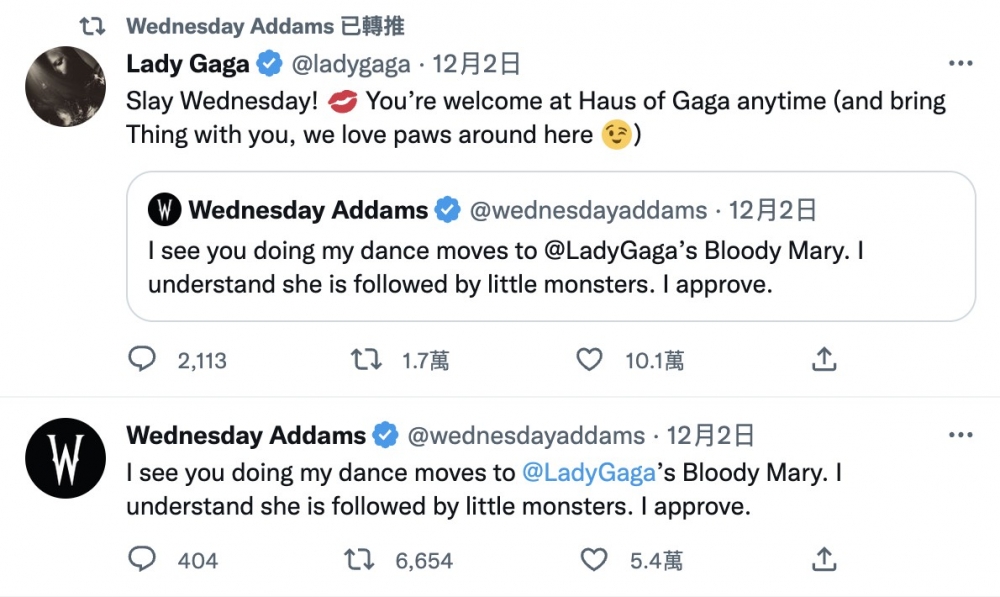1000x597 pixels.
Task: Like Lady Gaga's tweet
Action: pyautogui.click(x=589, y=359)
